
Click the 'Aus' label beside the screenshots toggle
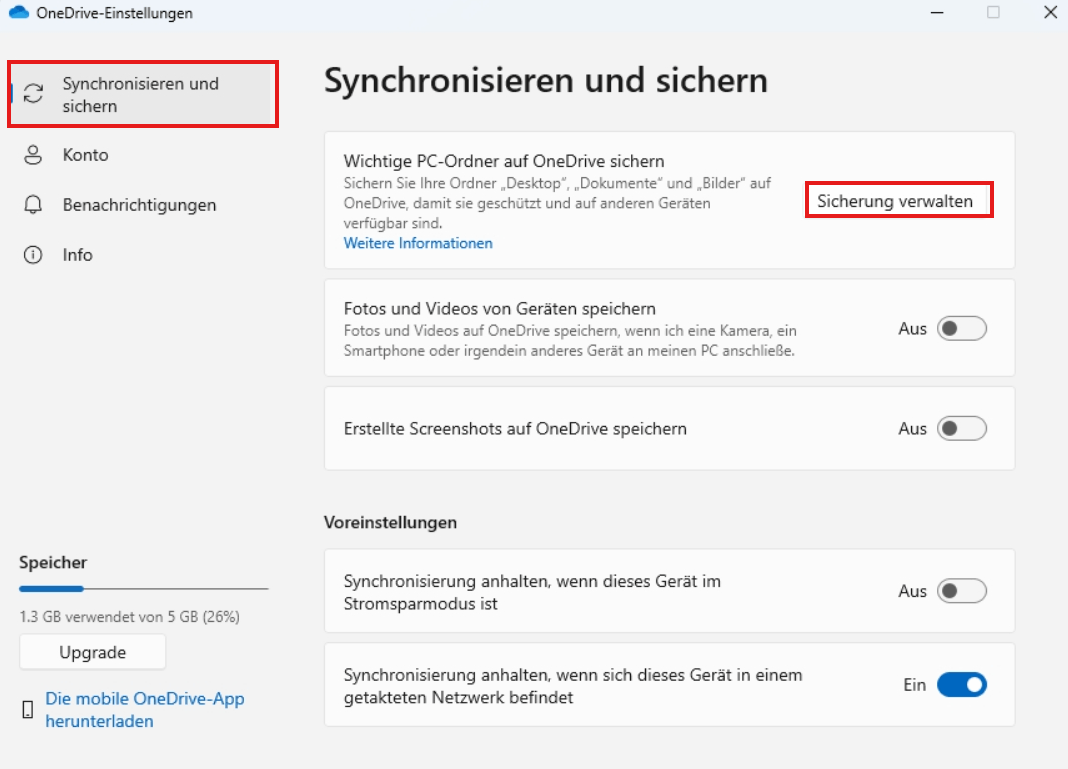(x=913, y=428)
